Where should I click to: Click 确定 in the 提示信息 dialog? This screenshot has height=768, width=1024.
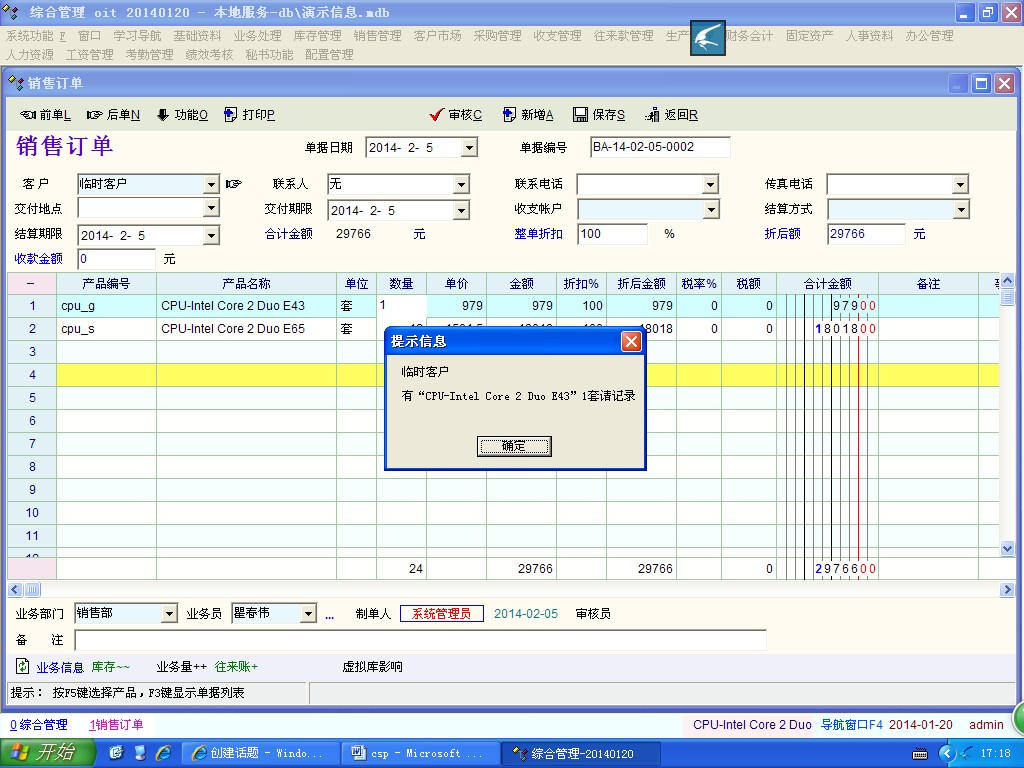click(514, 446)
